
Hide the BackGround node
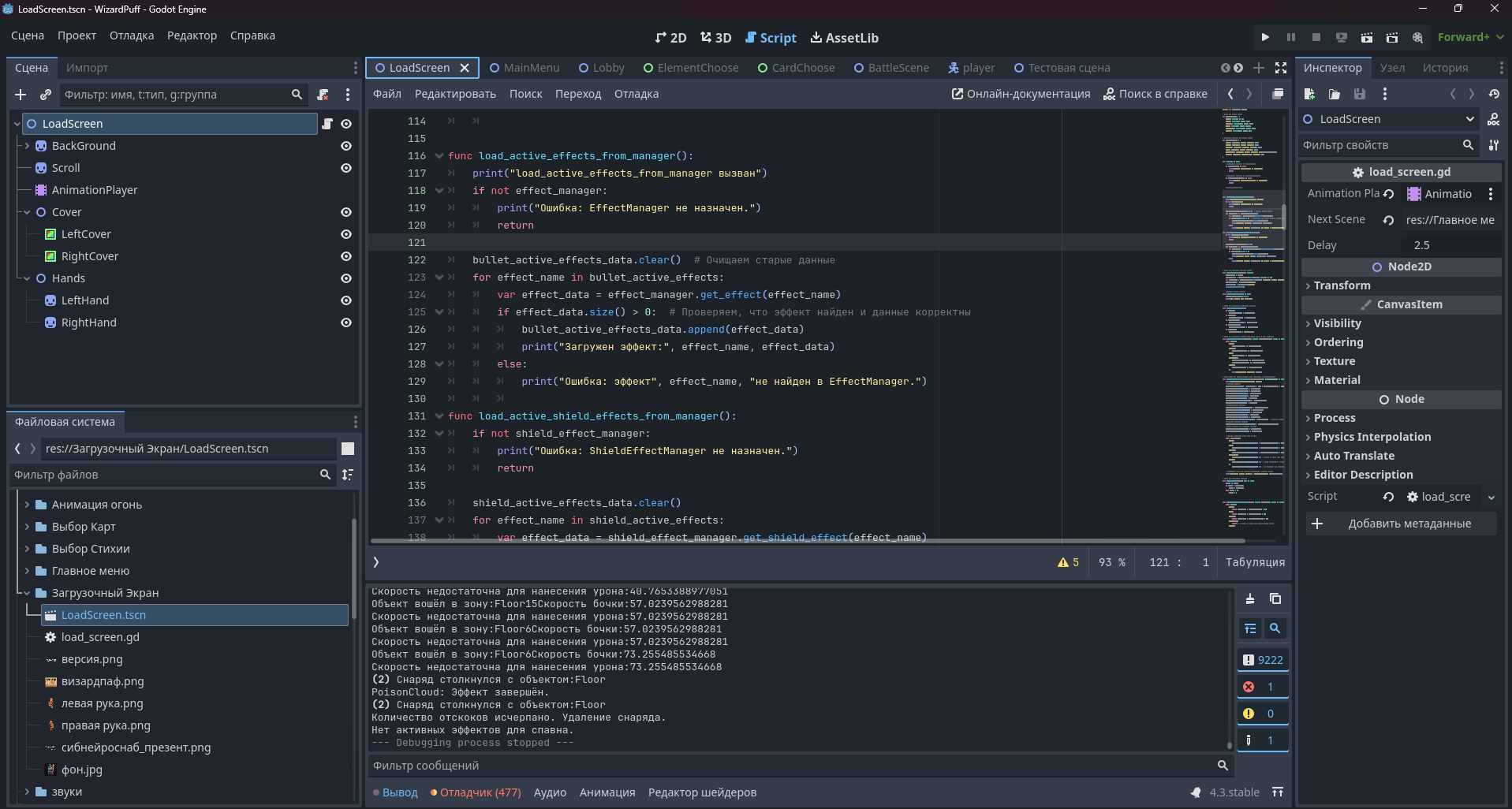pyautogui.click(x=345, y=146)
